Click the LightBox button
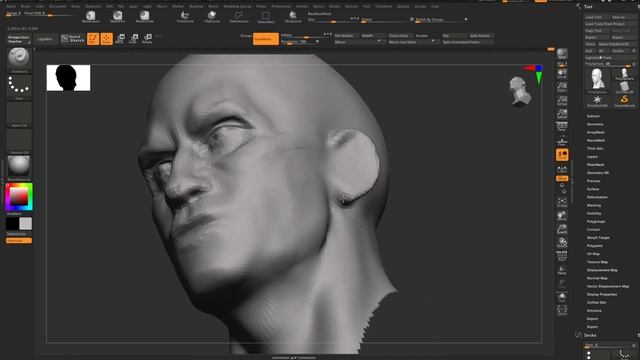 coord(45,39)
